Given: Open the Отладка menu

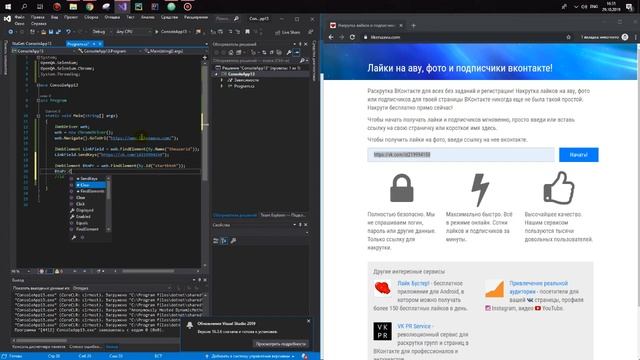Looking at the screenshot, I should click(112, 18).
